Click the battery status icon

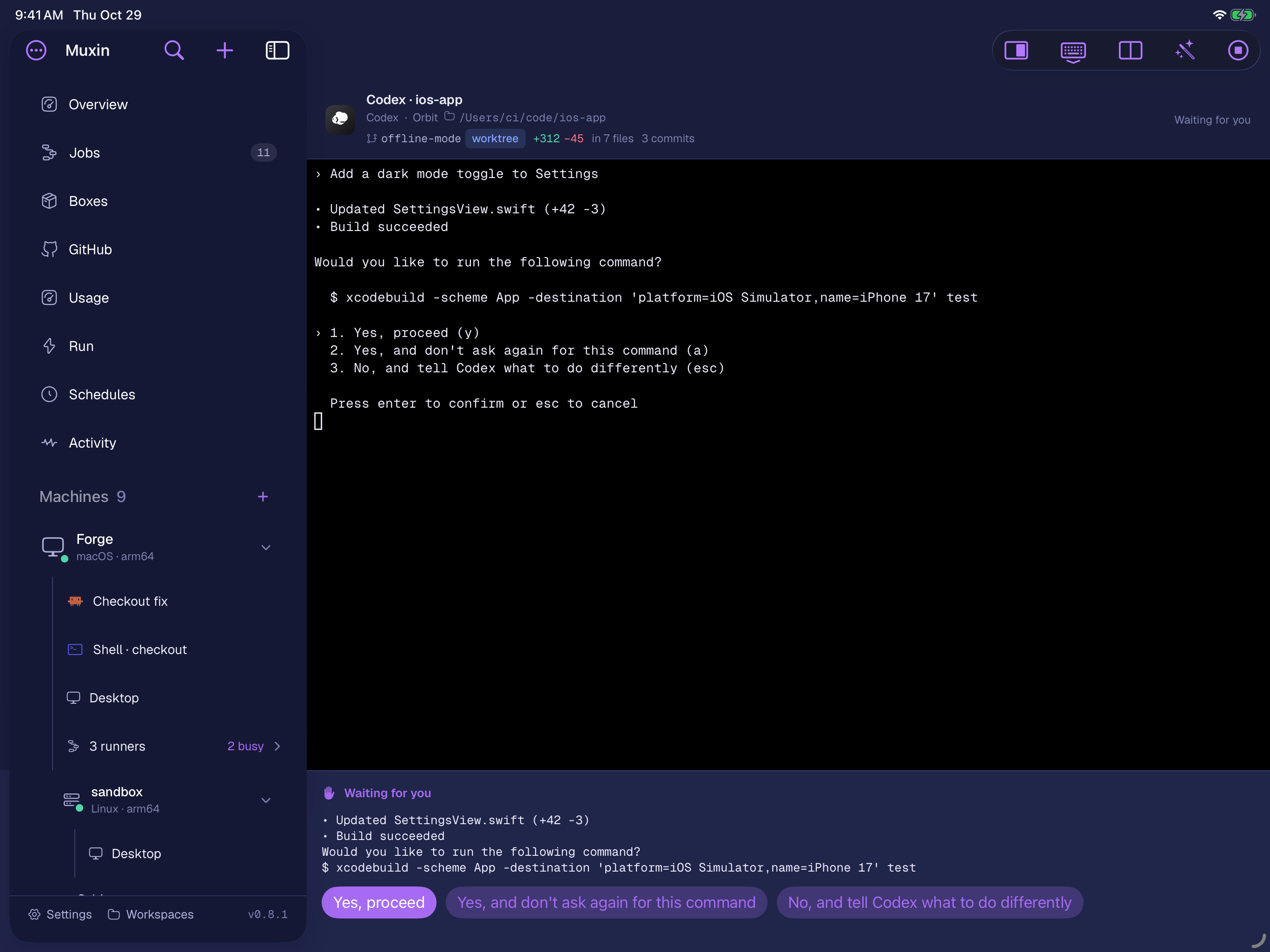pyautogui.click(x=1244, y=15)
